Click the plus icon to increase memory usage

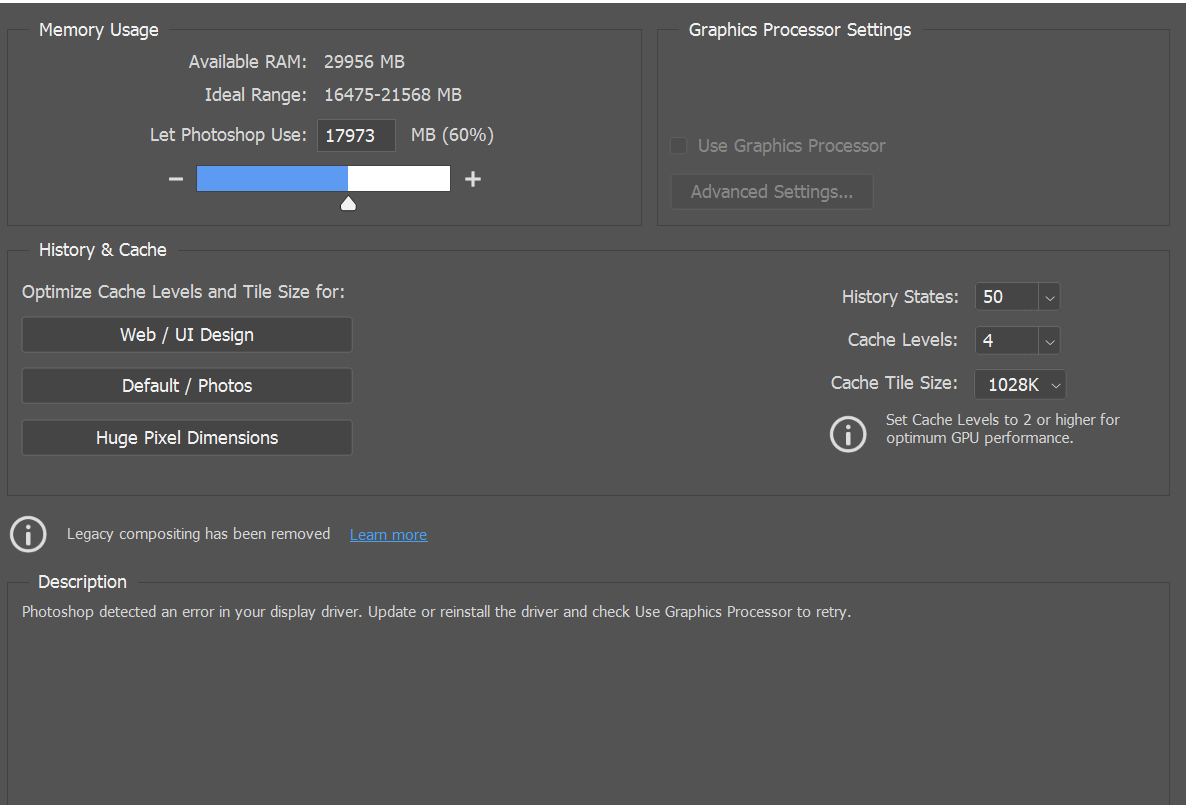pos(472,178)
